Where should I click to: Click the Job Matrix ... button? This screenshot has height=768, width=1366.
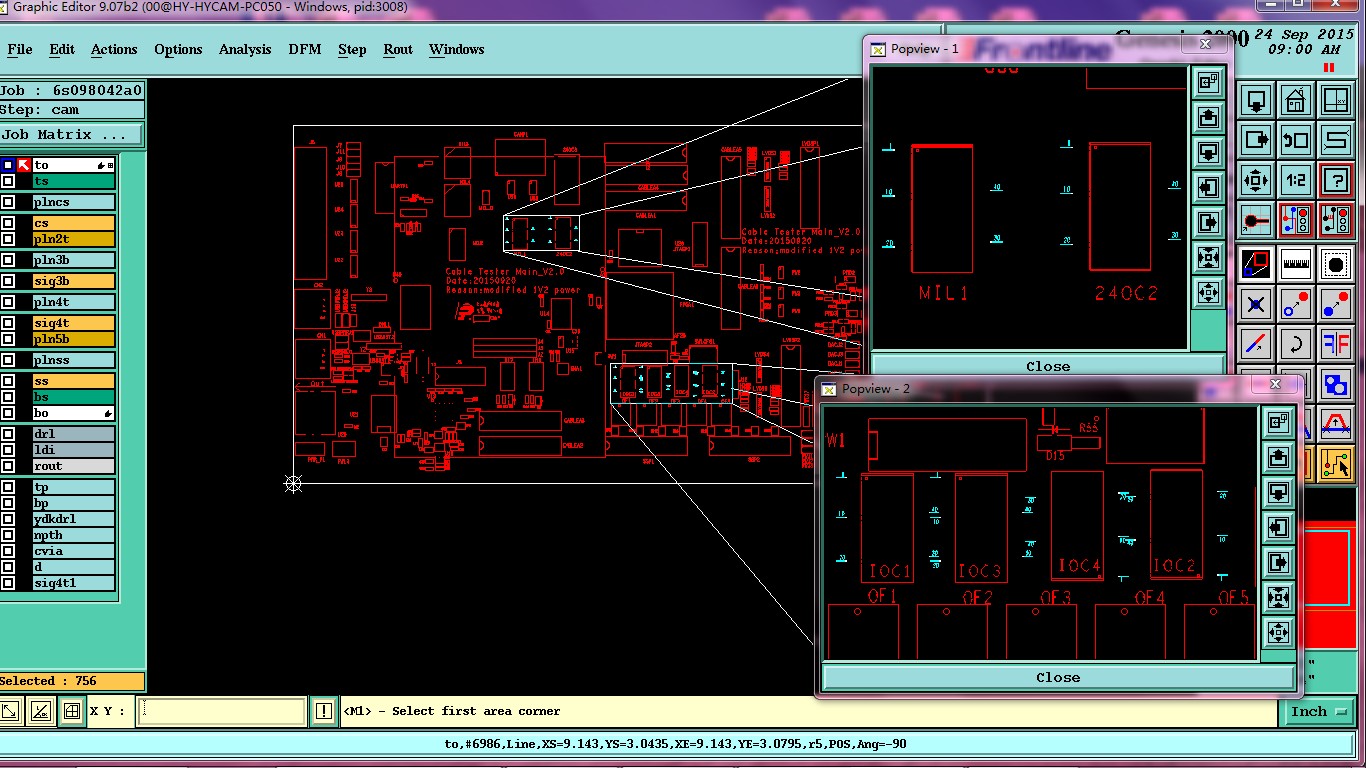71,134
